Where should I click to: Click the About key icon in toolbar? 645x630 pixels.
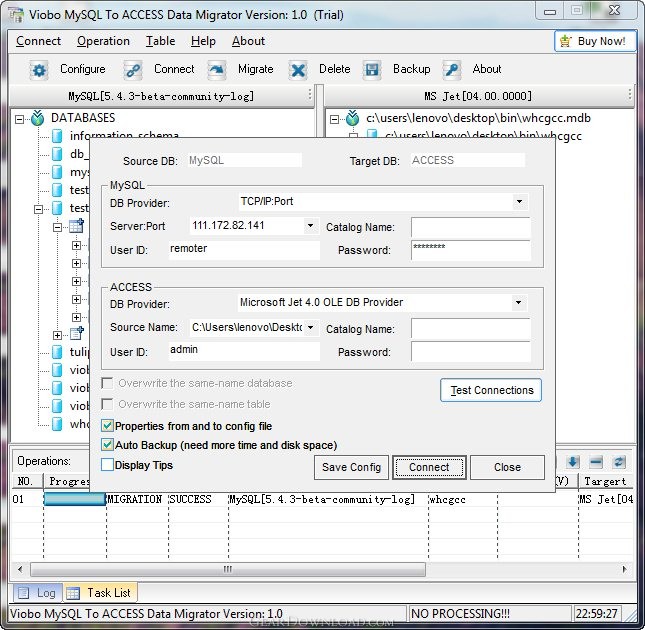[452, 70]
